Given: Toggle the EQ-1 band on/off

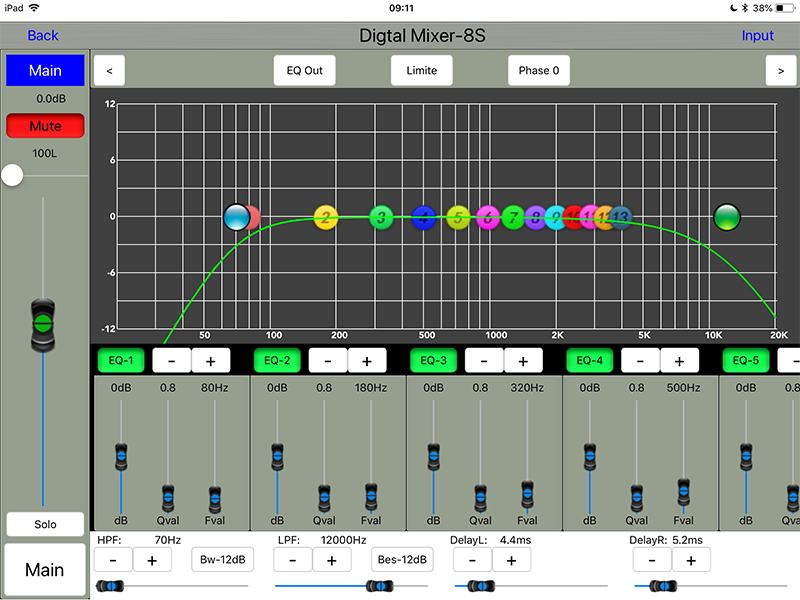Looking at the screenshot, I should 121,360.
